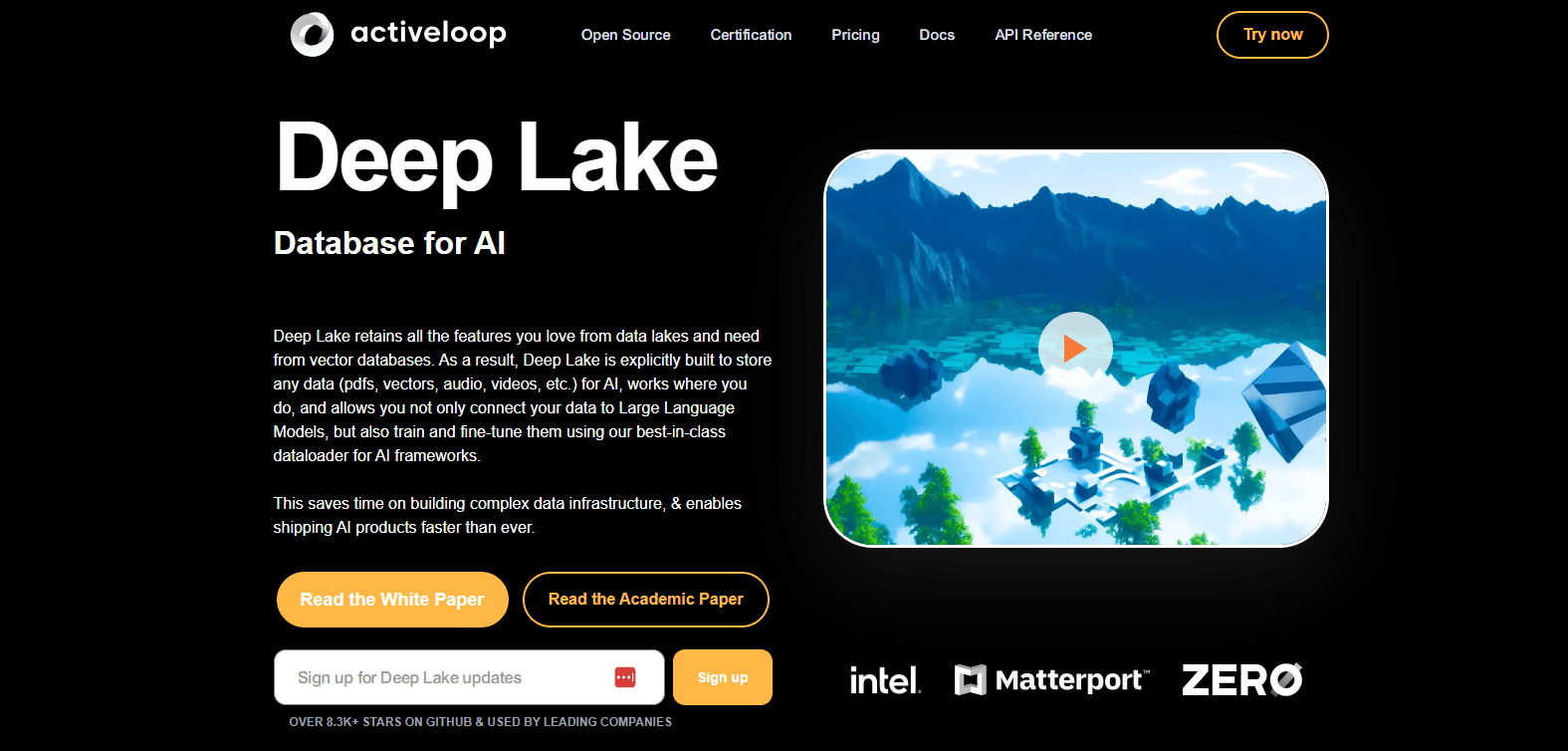This screenshot has height=751, width=1568.
Task: Click the Database for AI subheading
Action: [389, 243]
